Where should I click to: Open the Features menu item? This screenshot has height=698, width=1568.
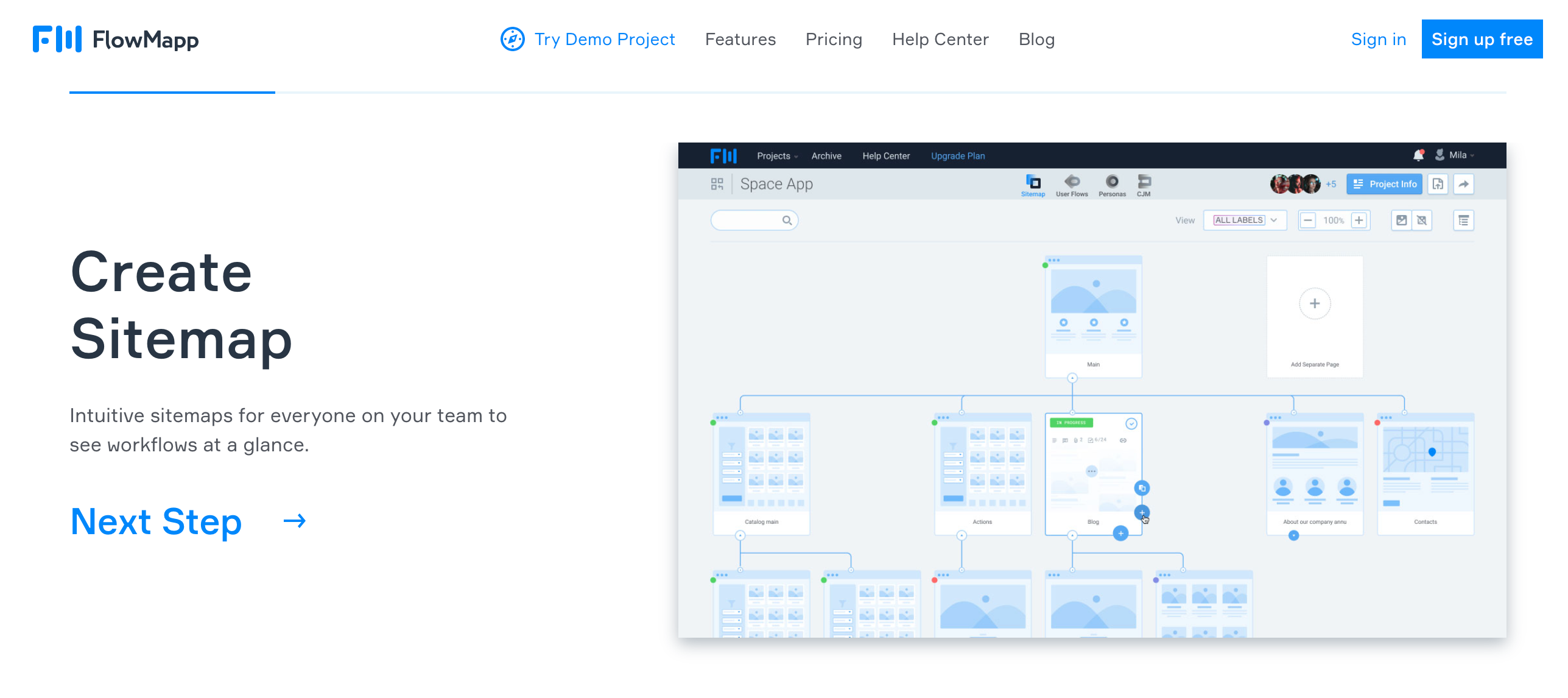click(740, 39)
